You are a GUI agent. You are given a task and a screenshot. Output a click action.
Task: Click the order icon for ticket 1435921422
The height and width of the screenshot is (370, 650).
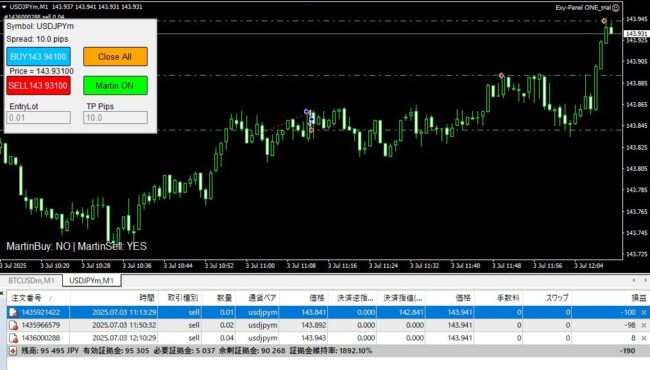[x=13, y=312]
